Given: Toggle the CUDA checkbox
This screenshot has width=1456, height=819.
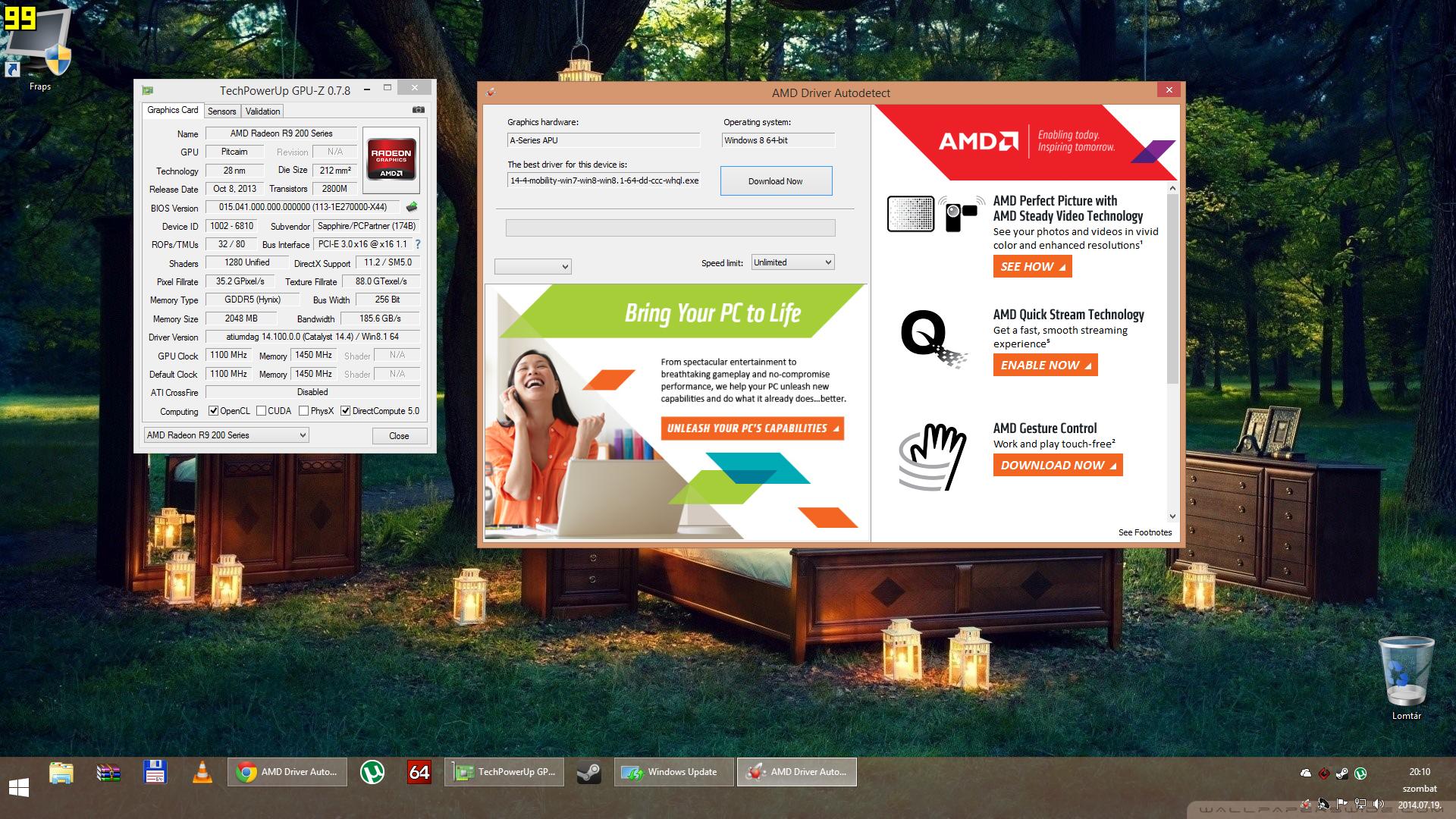Looking at the screenshot, I should click(261, 411).
